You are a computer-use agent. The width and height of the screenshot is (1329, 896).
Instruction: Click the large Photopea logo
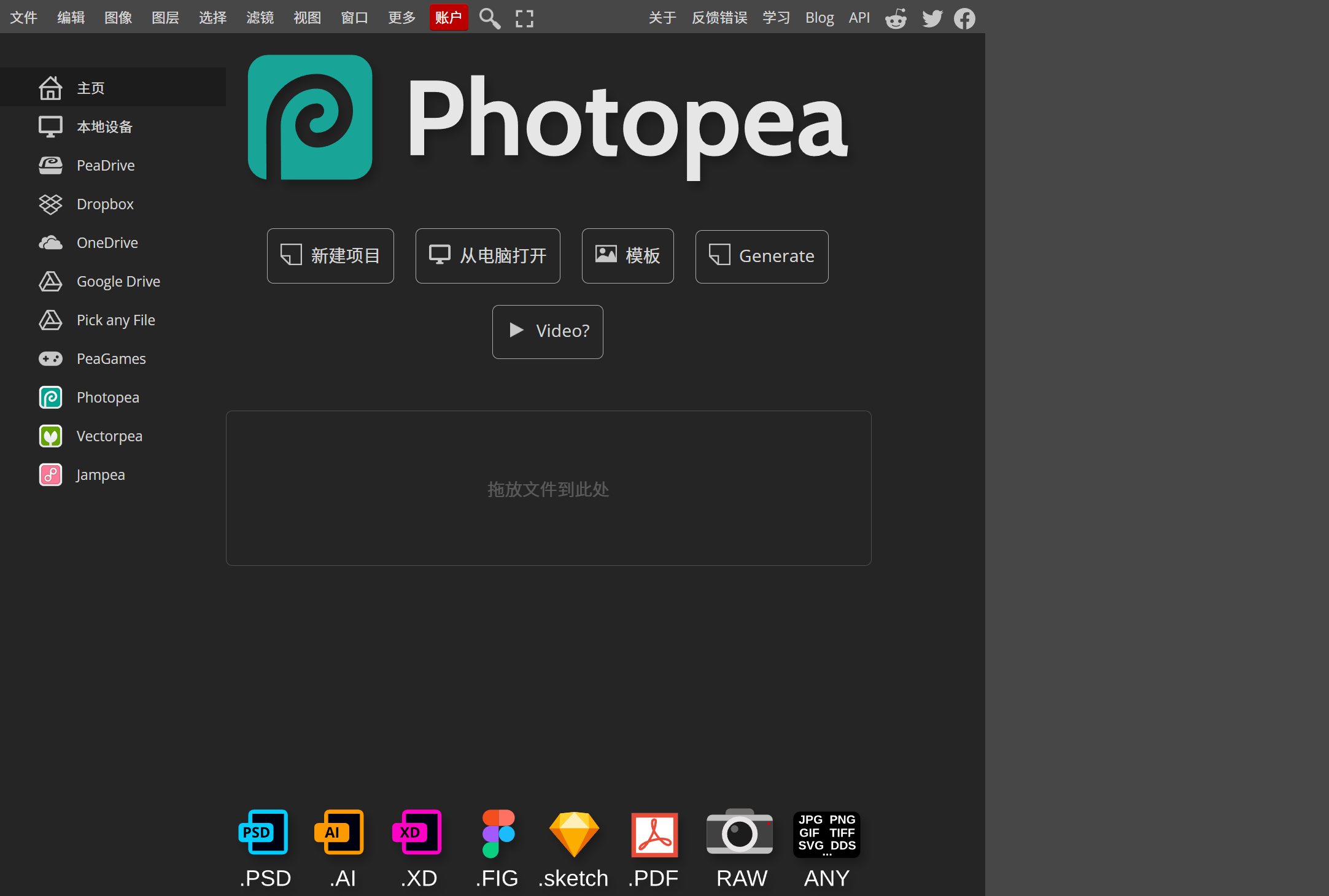pyautogui.click(x=310, y=117)
